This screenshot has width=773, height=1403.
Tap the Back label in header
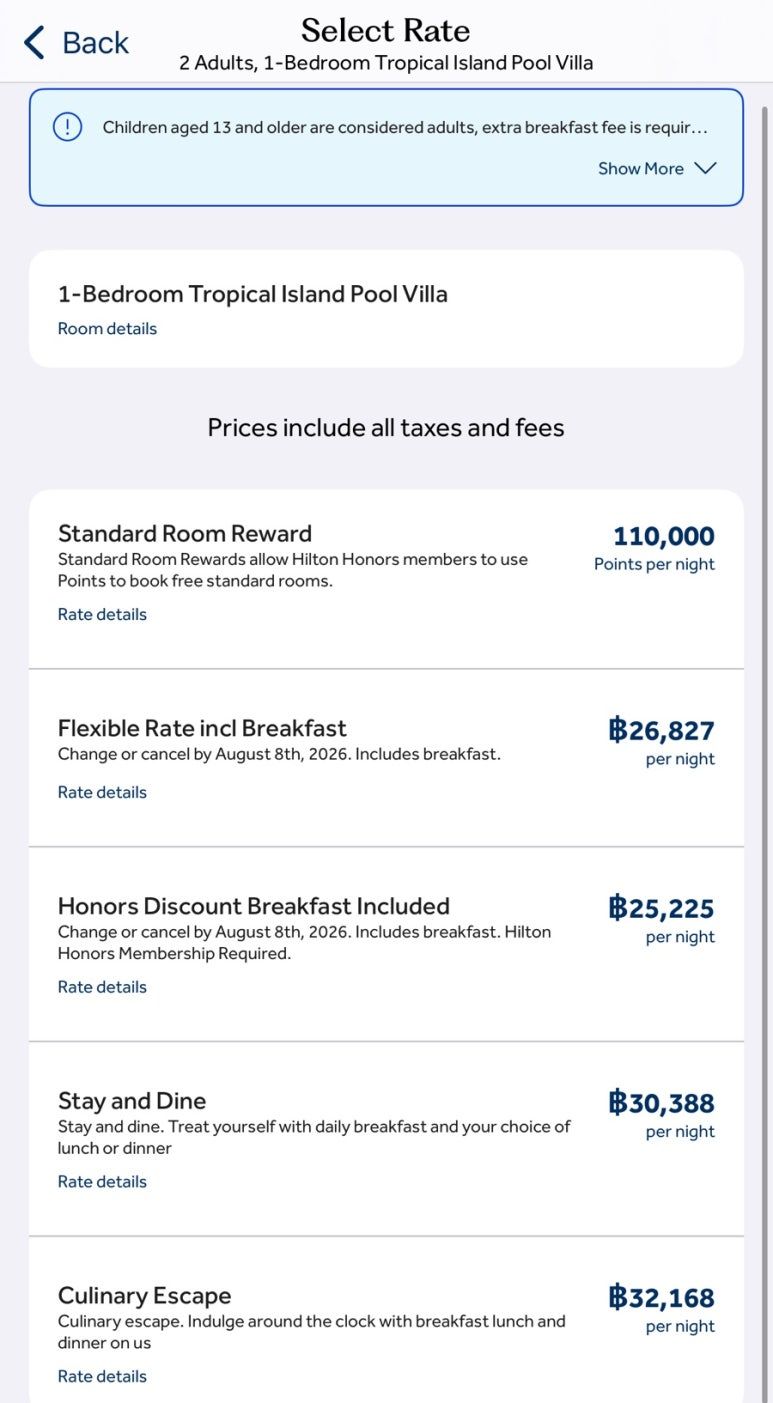95,43
